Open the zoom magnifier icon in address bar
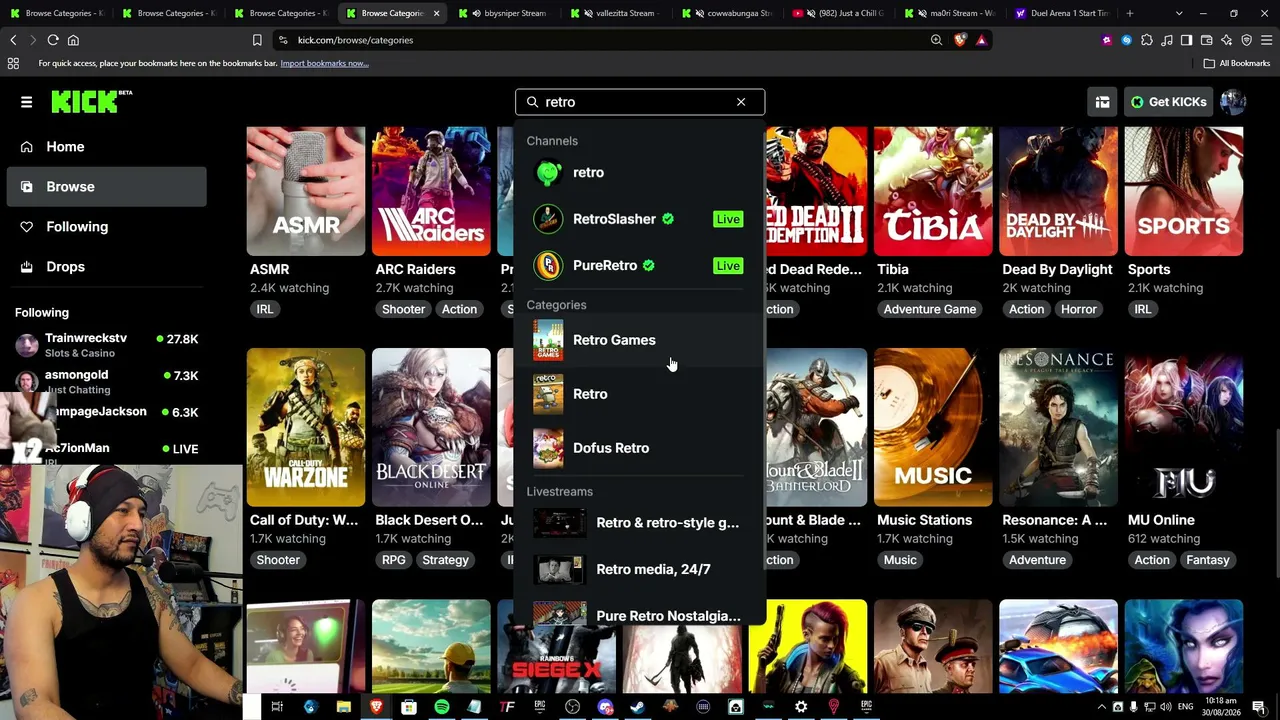Image resolution: width=1280 pixels, height=720 pixels. tap(936, 40)
